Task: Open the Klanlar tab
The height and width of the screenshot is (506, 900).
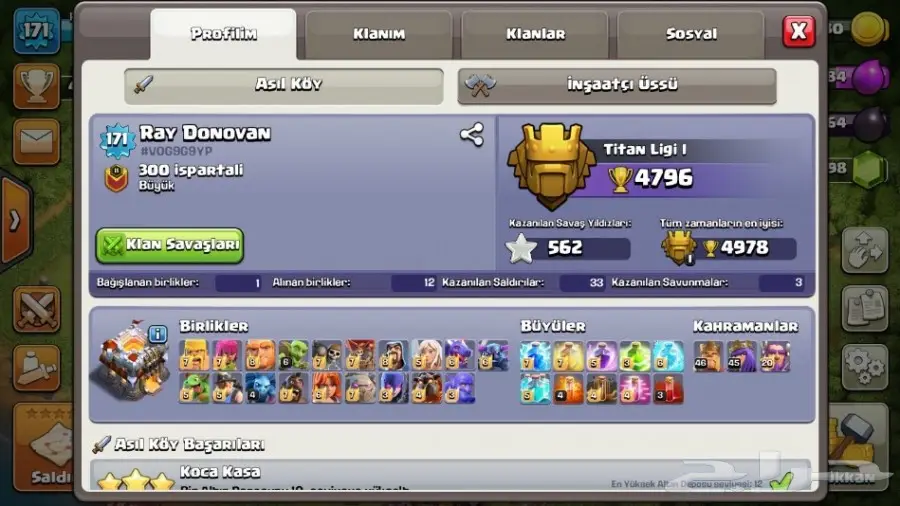Action: coord(535,34)
